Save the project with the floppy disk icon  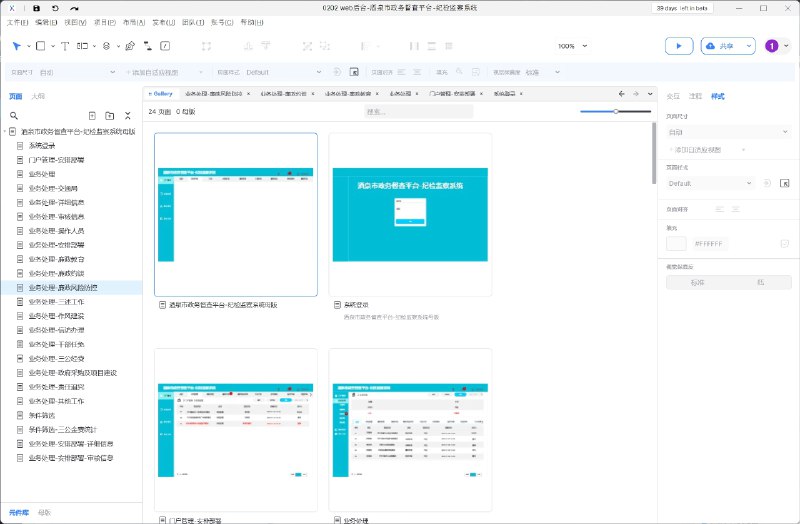[x=36, y=8]
